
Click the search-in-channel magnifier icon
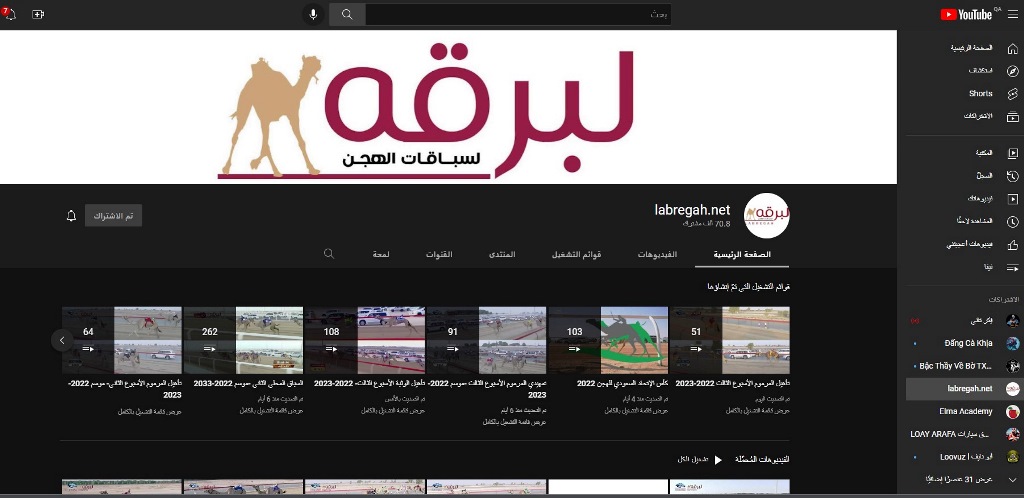tap(329, 253)
